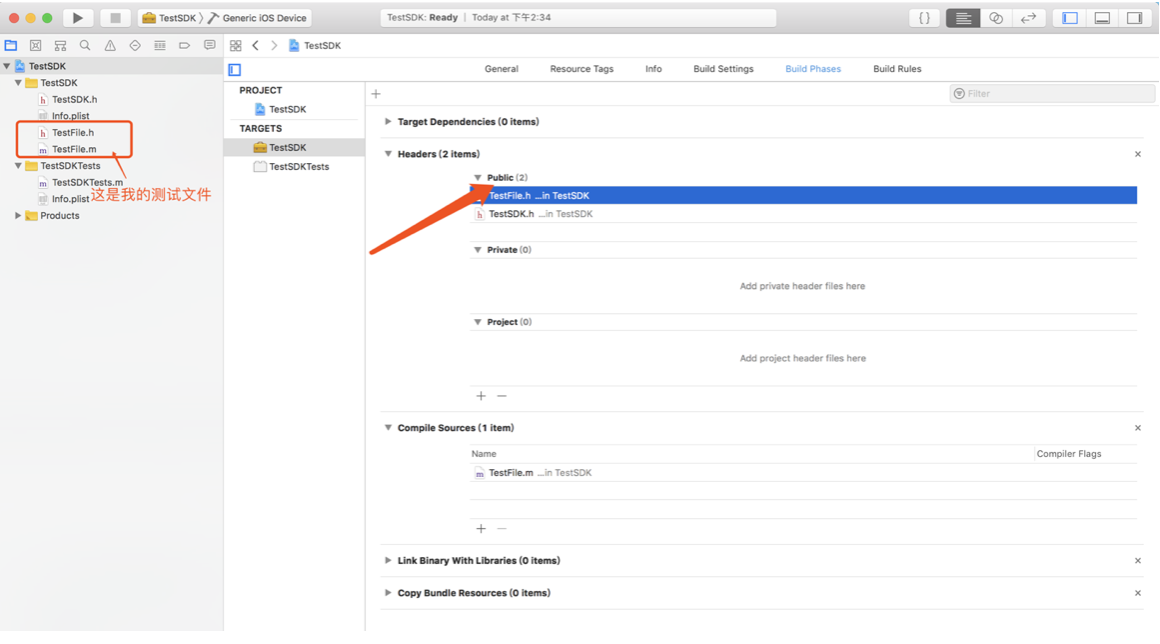Select the TestSDKTests target
1160x644 pixels.
tap(291, 167)
